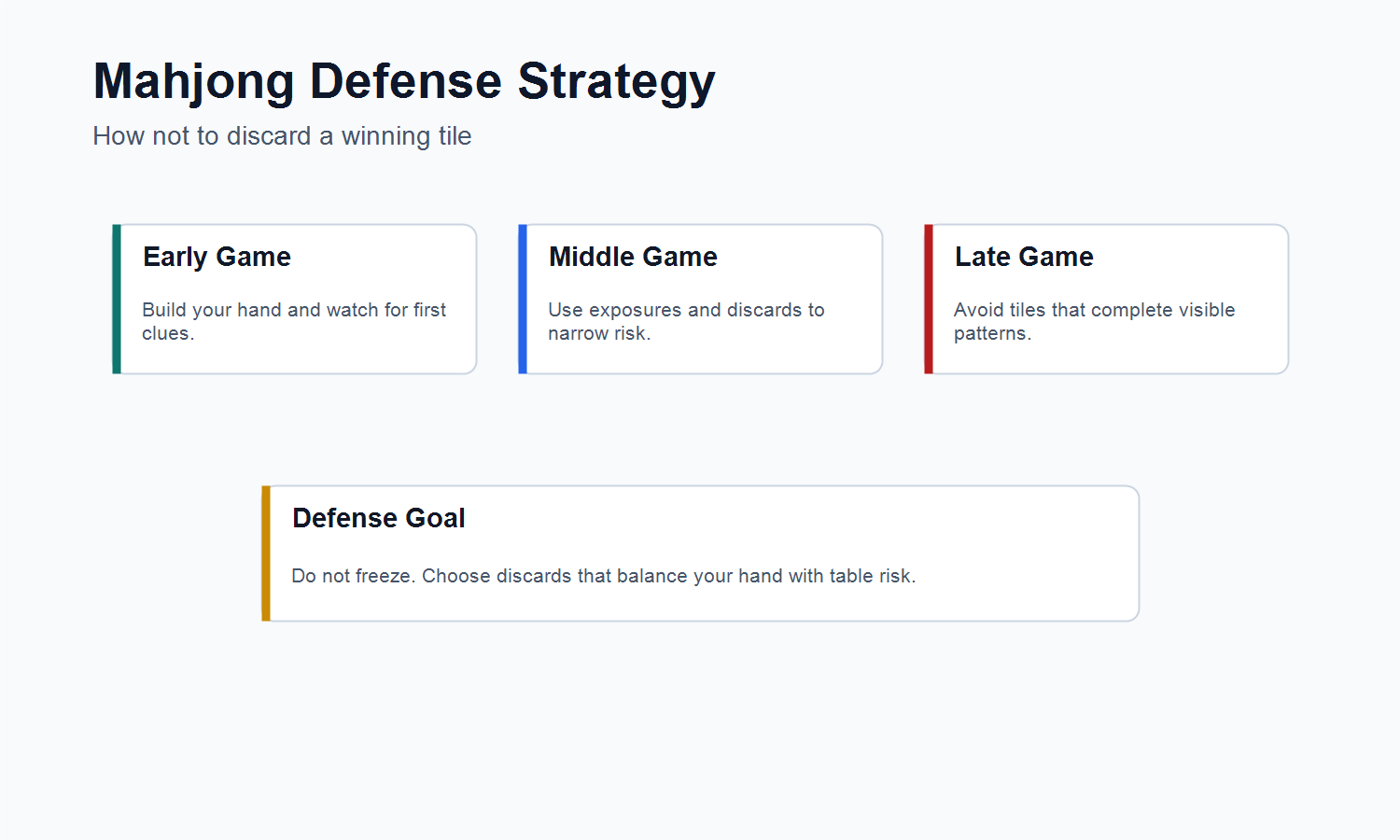Select the green accent bar on Early Game
The height and width of the screenshot is (840, 1400).
point(117,299)
